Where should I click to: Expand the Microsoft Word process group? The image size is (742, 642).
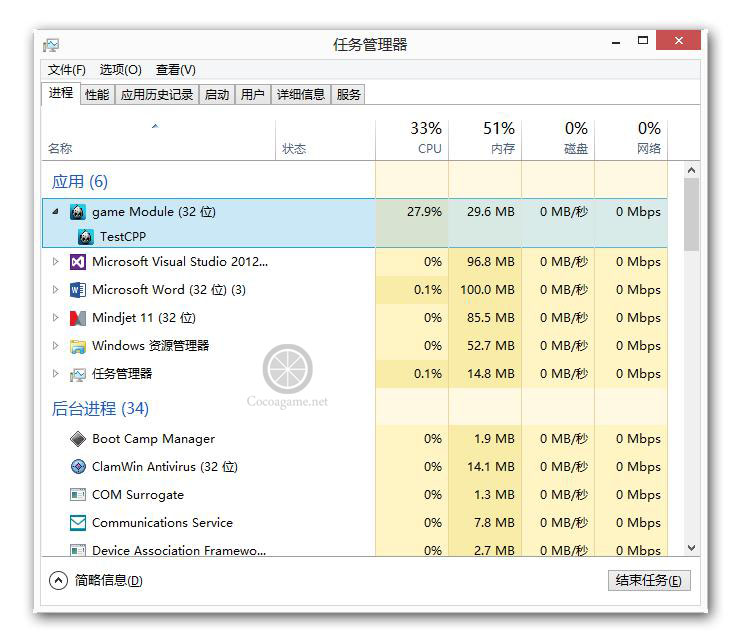click(55, 290)
